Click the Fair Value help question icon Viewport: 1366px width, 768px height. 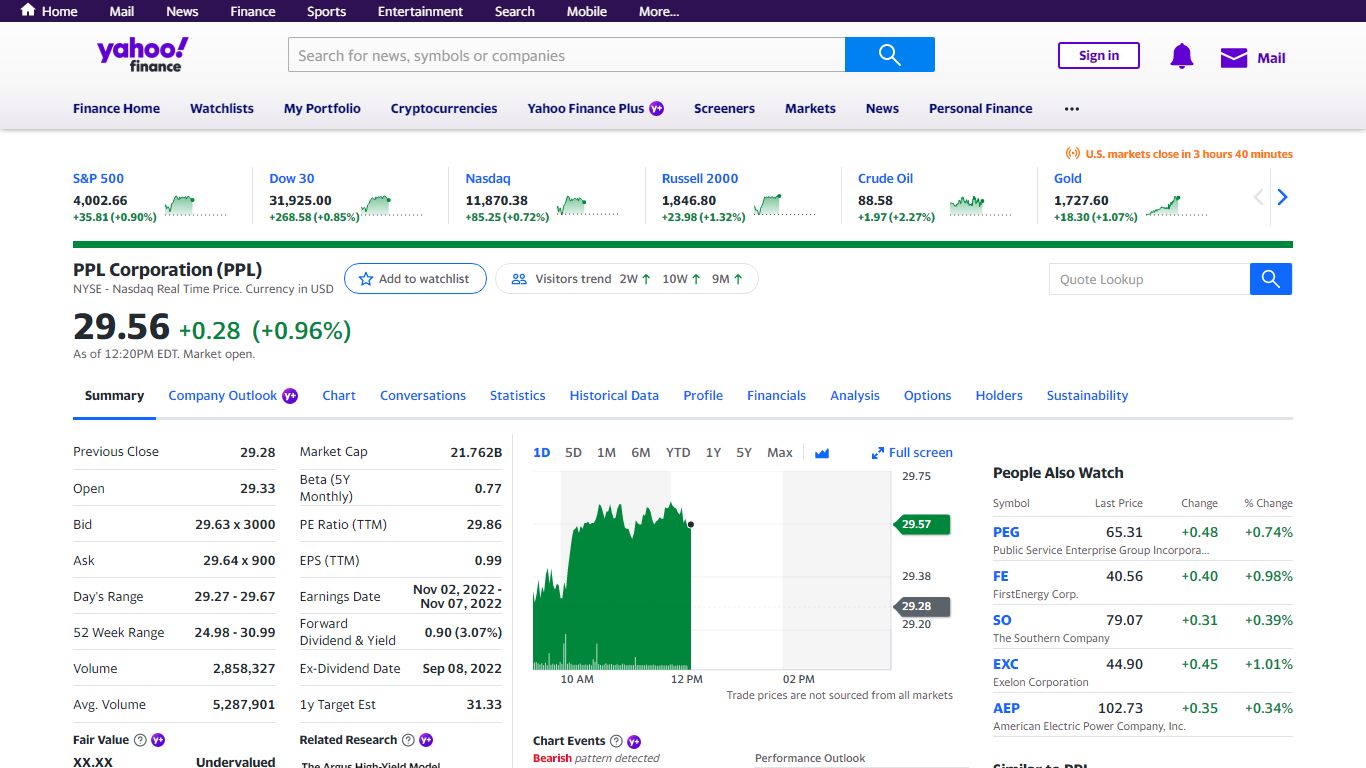[x=140, y=740]
